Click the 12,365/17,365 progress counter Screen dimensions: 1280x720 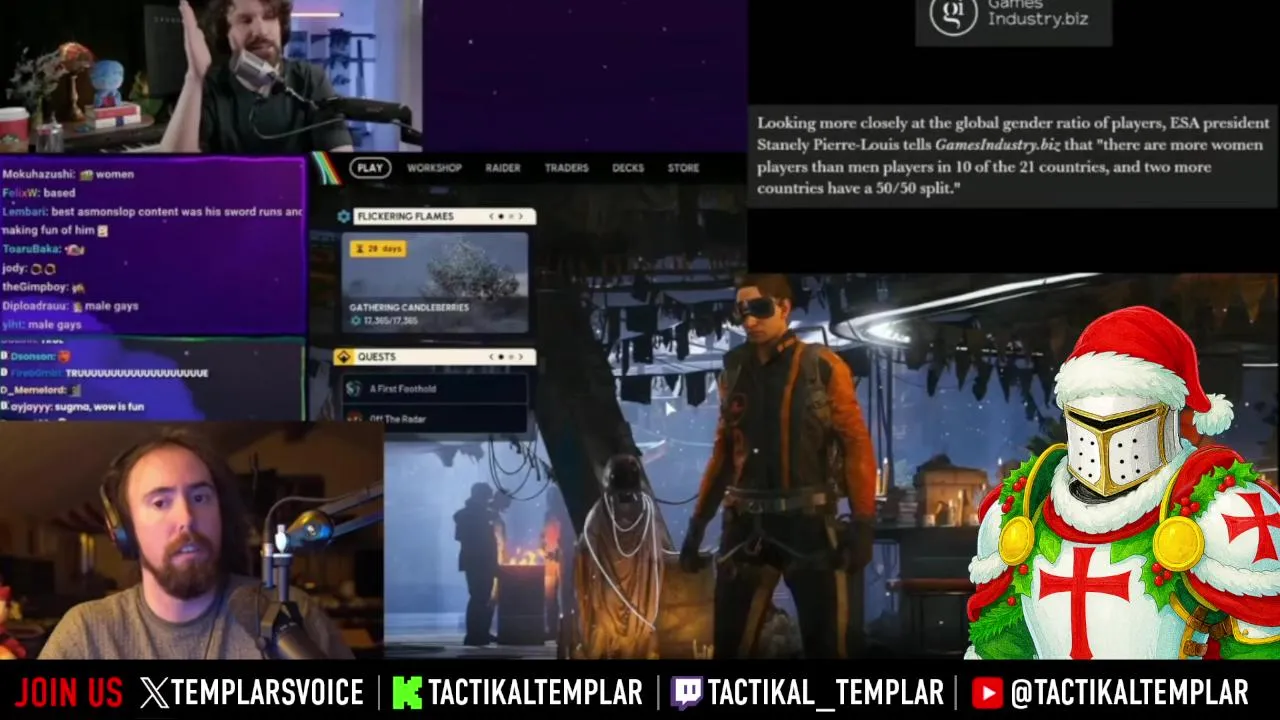point(391,321)
